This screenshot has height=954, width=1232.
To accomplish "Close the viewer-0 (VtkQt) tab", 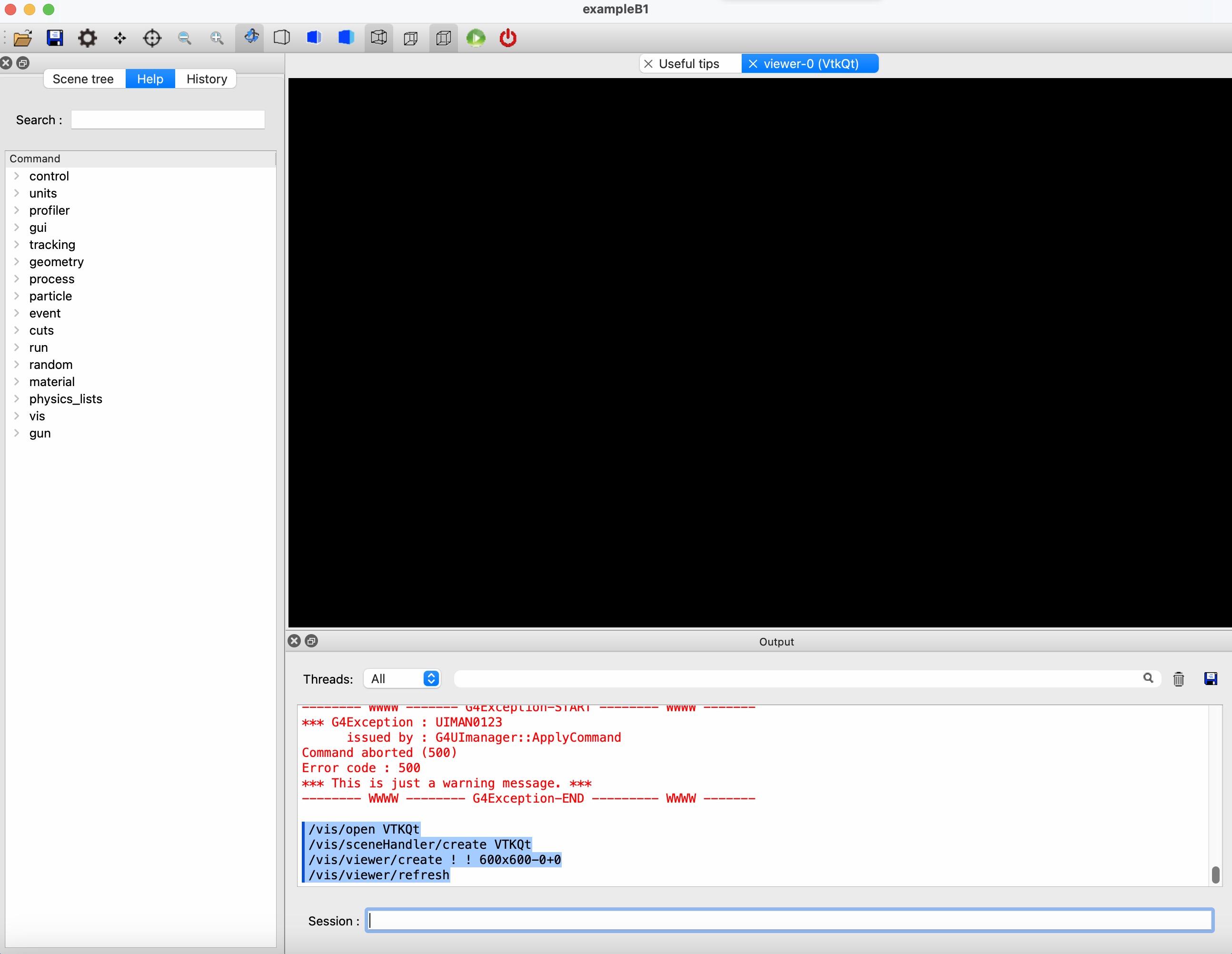I will pos(753,64).
